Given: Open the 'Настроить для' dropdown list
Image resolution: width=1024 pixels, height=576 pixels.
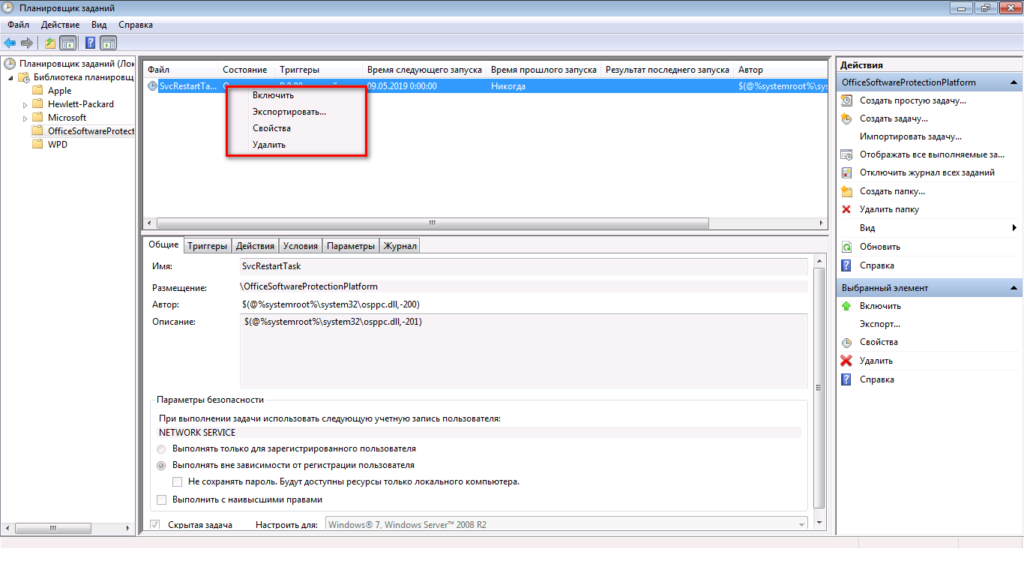Looking at the screenshot, I should (x=800, y=524).
